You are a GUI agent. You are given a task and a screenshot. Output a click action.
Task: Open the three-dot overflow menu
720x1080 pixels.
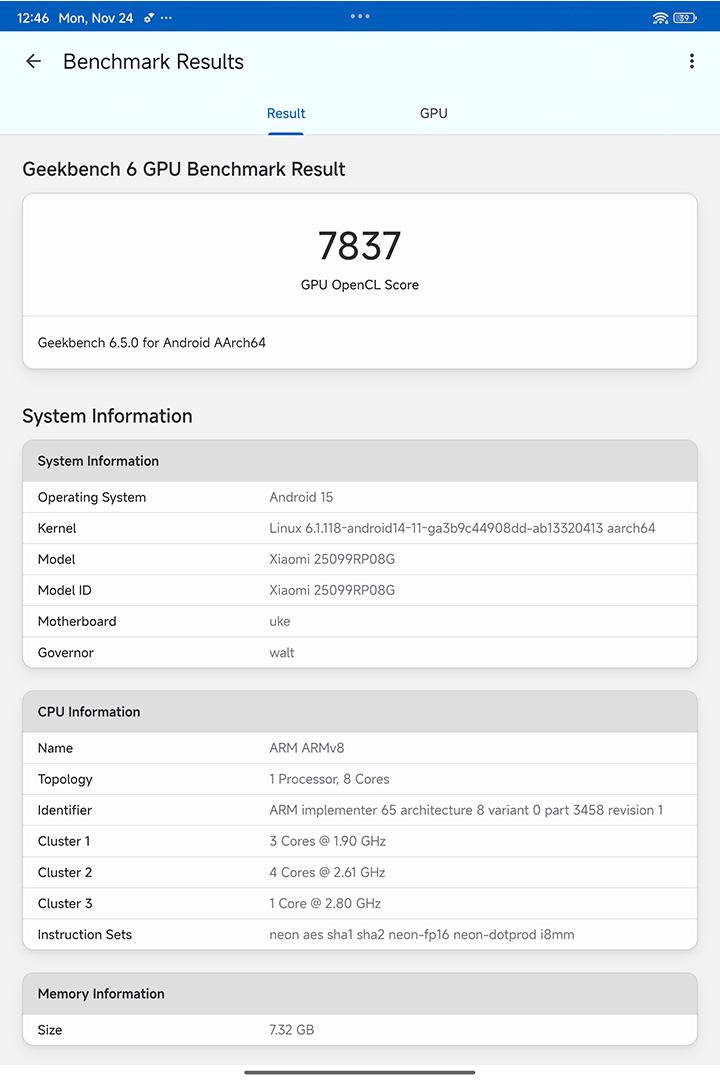tap(691, 62)
